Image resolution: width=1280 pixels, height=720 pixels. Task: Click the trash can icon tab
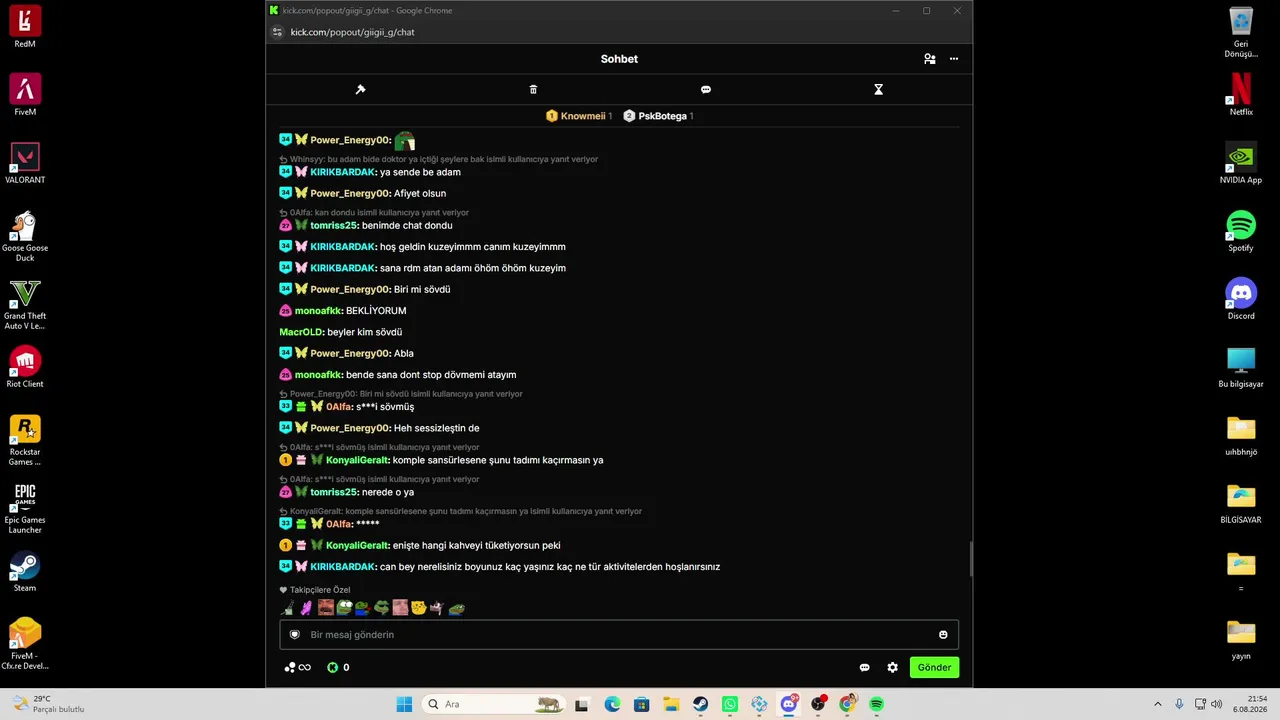[x=533, y=89]
